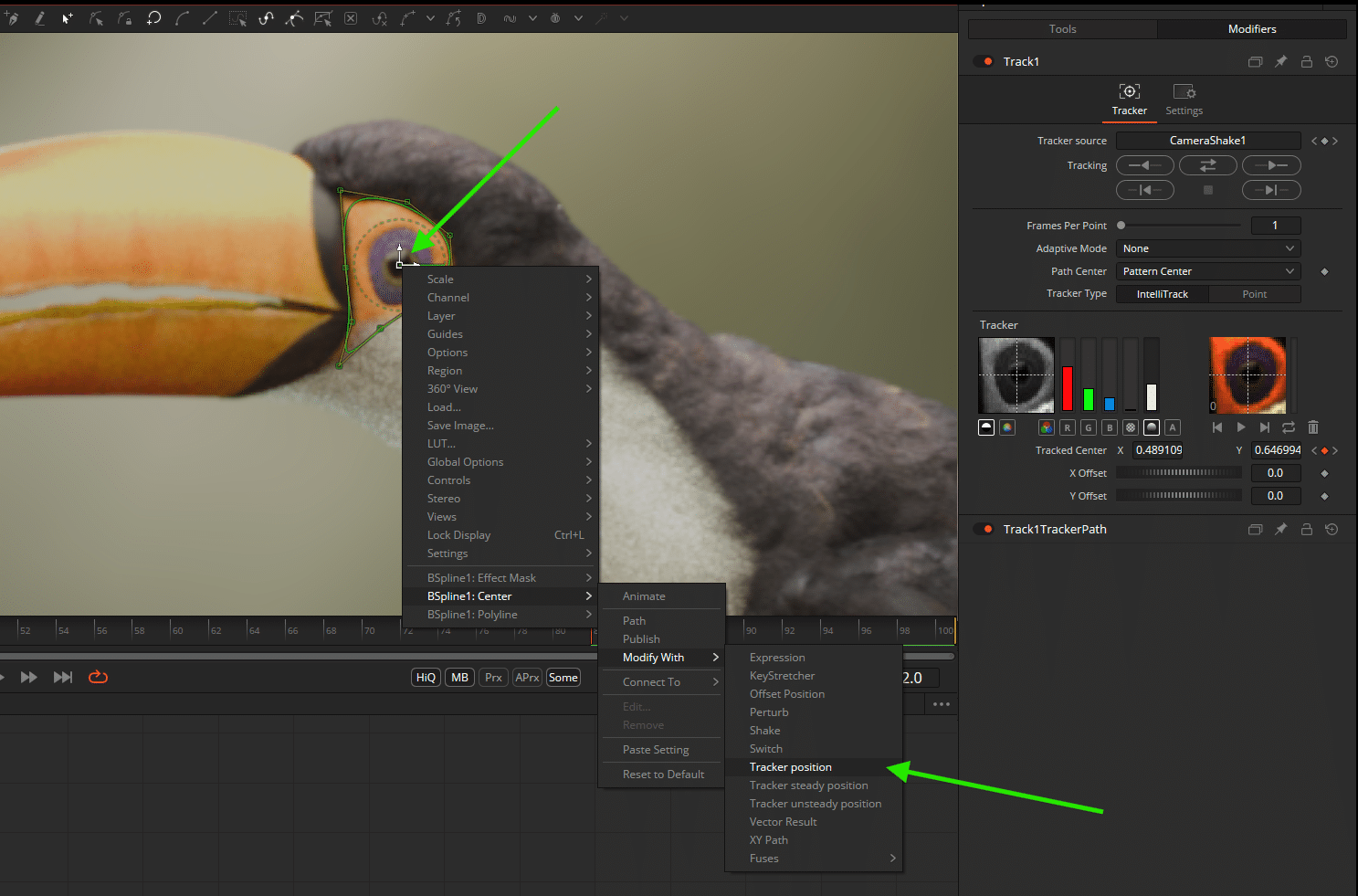Choose Tracker unsteady position from the menu
The height and width of the screenshot is (896, 1358).
(815, 803)
